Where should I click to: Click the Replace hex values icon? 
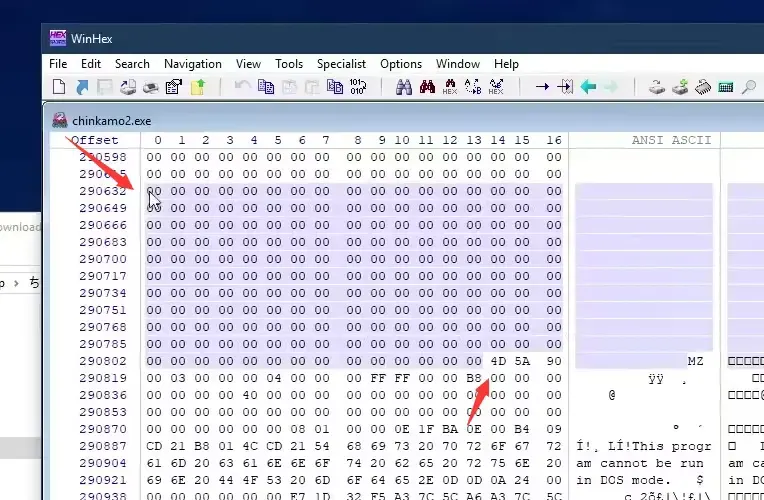click(496, 87)
